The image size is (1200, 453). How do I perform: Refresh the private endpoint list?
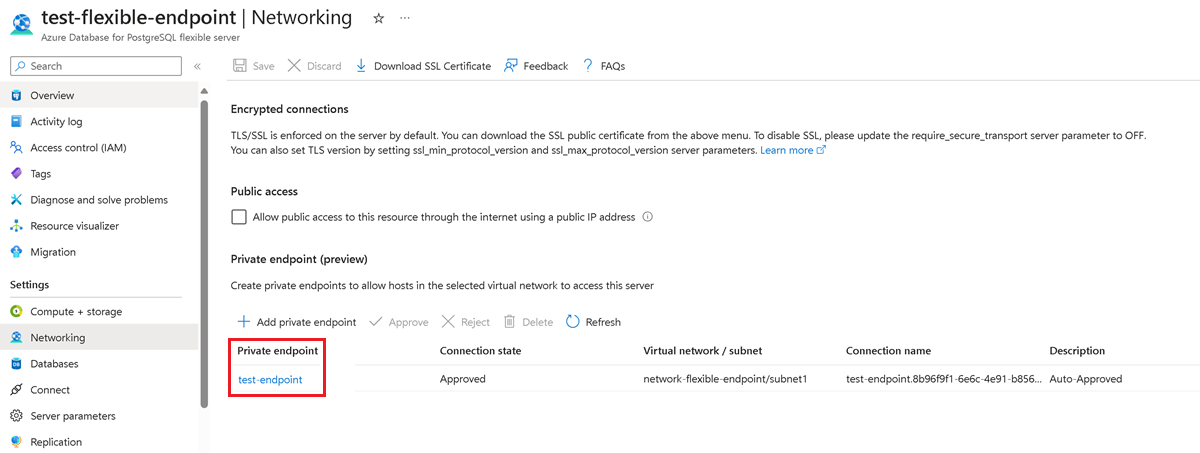tap(593, 322)
